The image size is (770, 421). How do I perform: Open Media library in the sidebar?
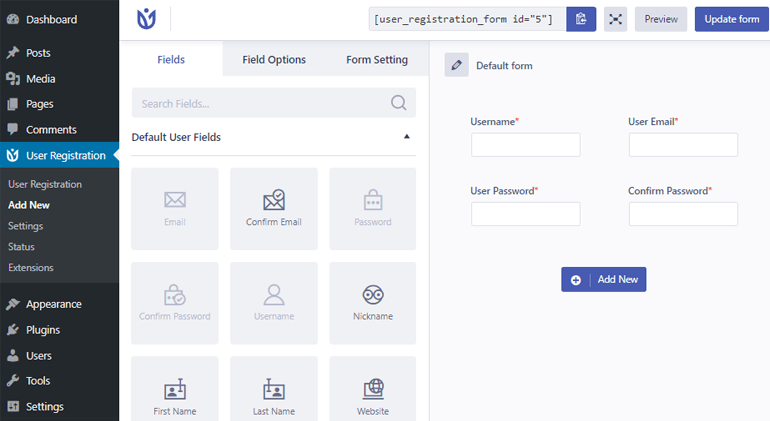click(x=59, y=79)
